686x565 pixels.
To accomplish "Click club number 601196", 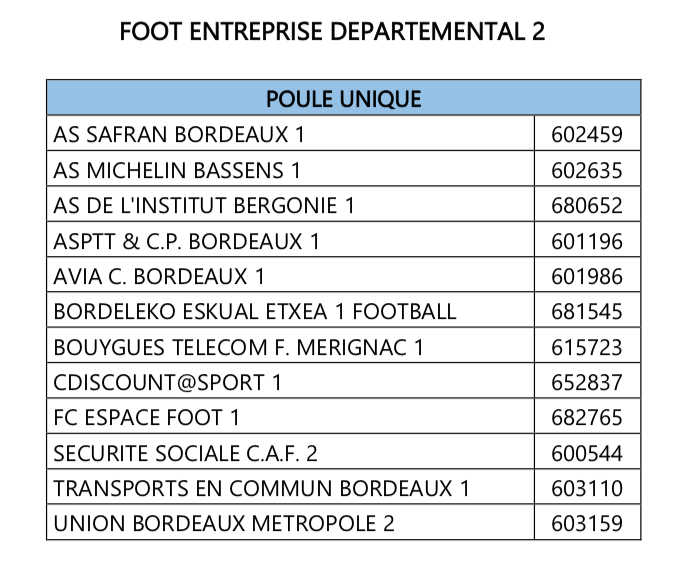I will (x=587, y=240).
